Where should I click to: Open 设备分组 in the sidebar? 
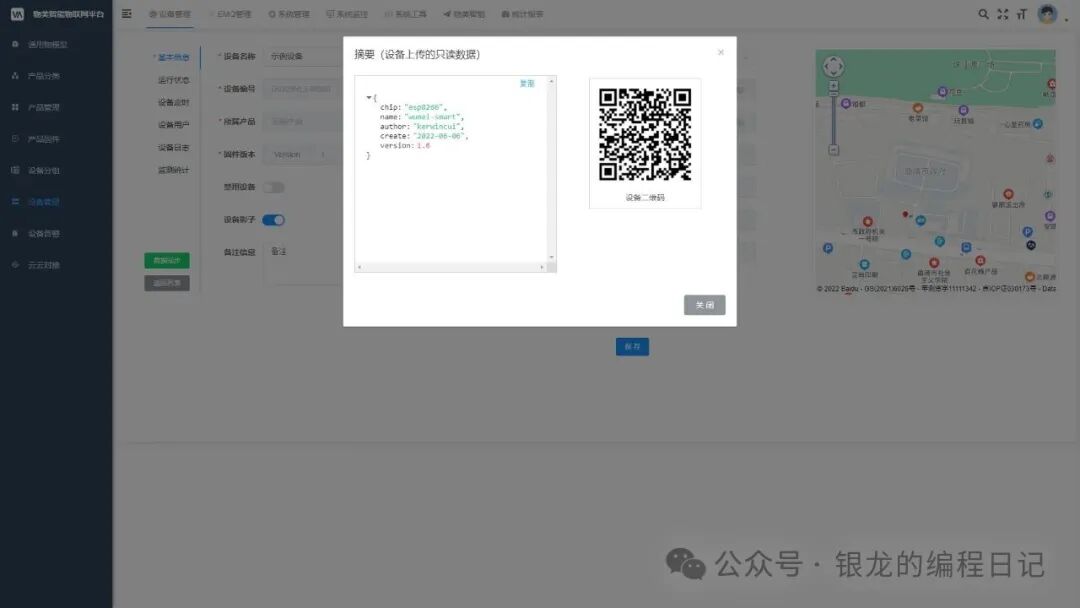[x=43, y=171]
